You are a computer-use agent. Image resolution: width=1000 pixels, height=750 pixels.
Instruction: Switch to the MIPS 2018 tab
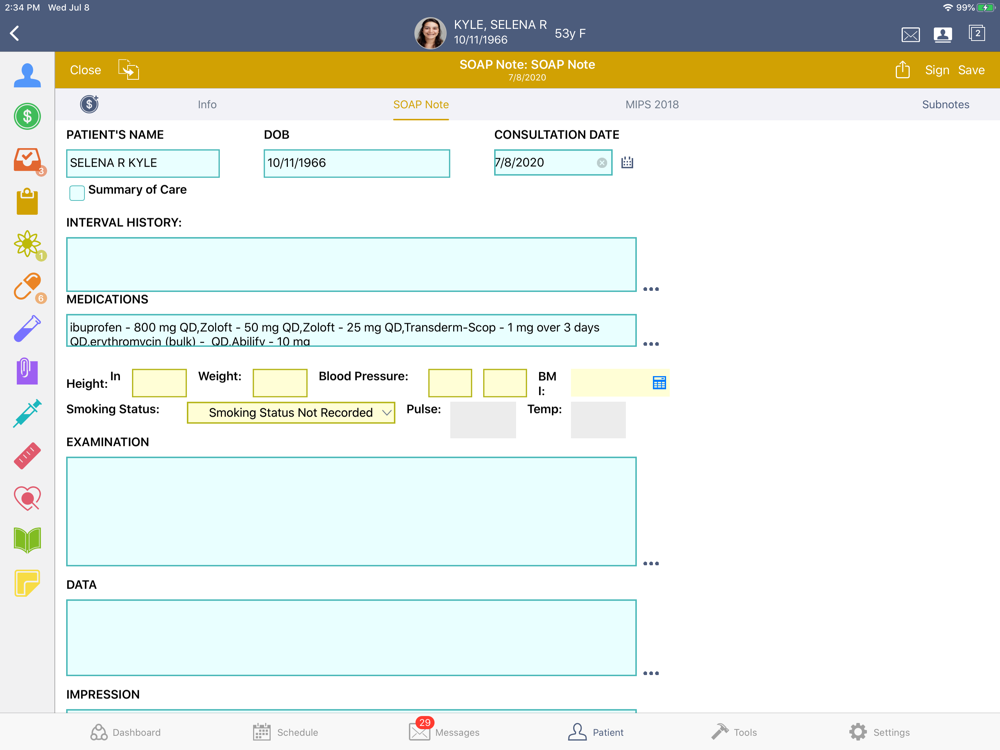tap(651, 104)
